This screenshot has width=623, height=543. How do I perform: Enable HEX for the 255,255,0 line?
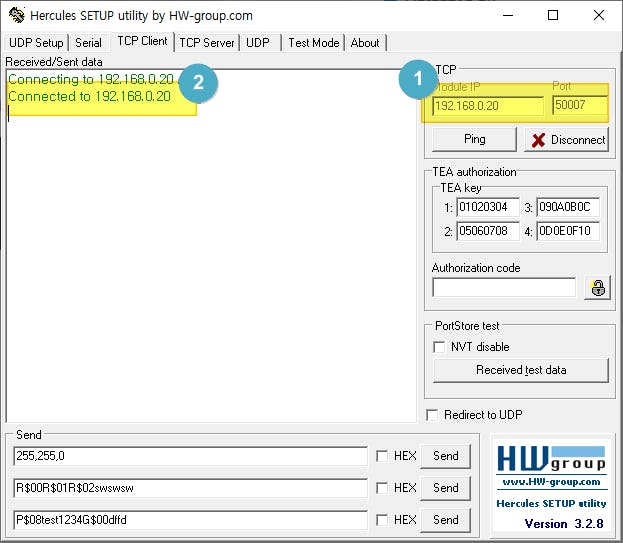coord(382,456)
